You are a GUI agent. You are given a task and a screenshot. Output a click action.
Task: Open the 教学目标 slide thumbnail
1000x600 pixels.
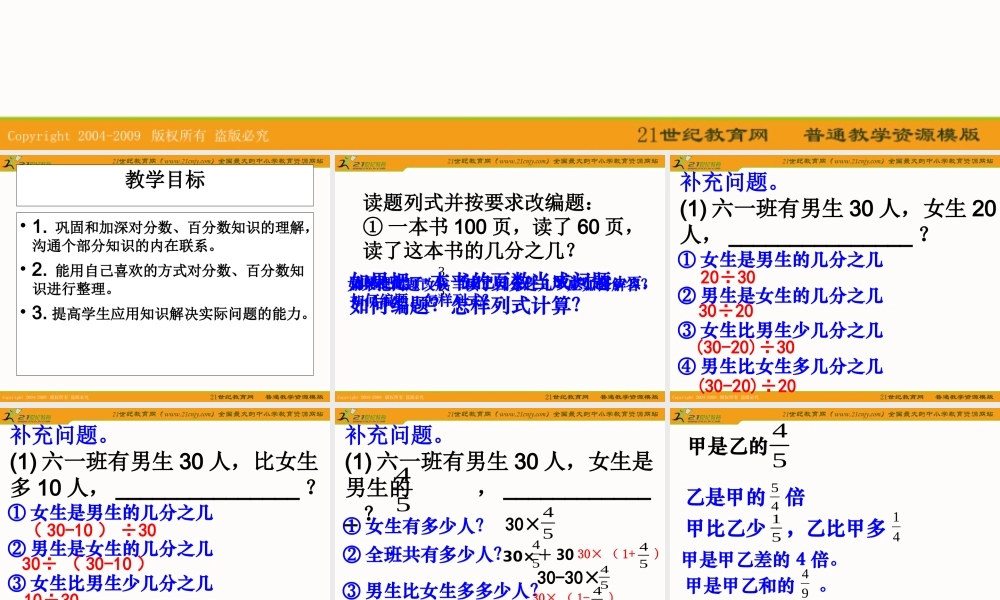pyautogui.click(x=165, y=278)
